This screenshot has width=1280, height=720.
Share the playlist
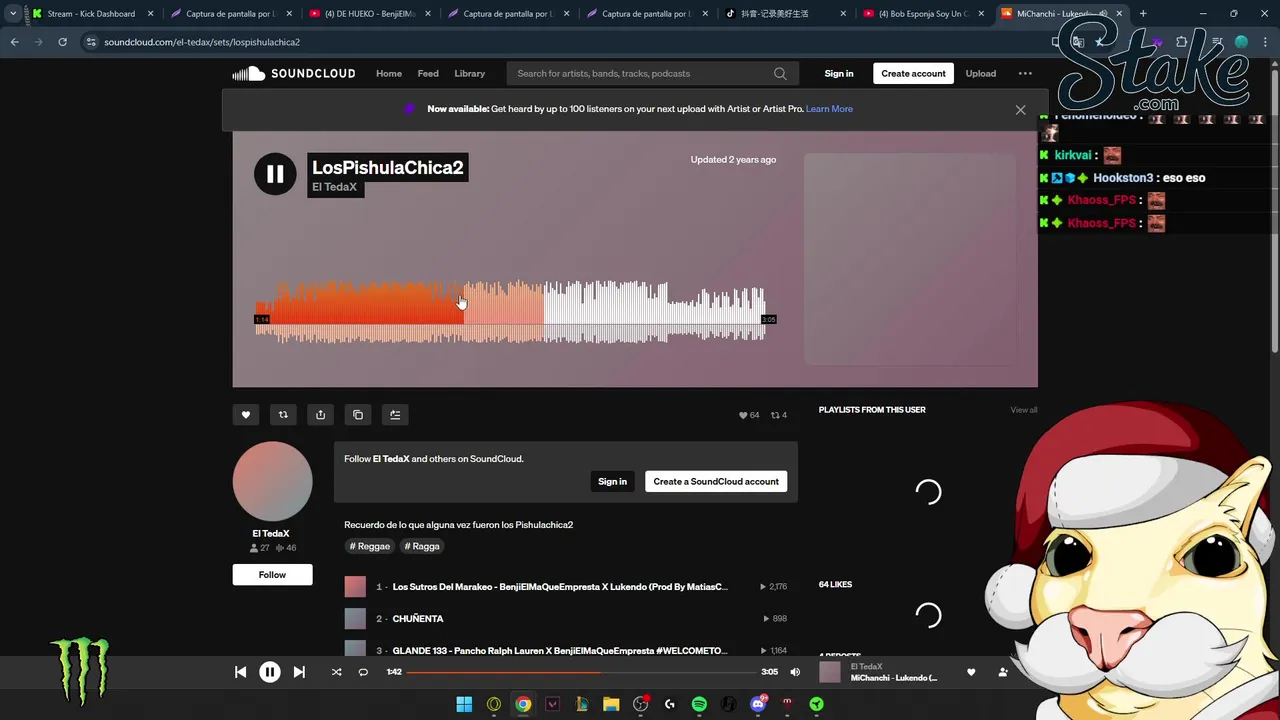point(320,415)
